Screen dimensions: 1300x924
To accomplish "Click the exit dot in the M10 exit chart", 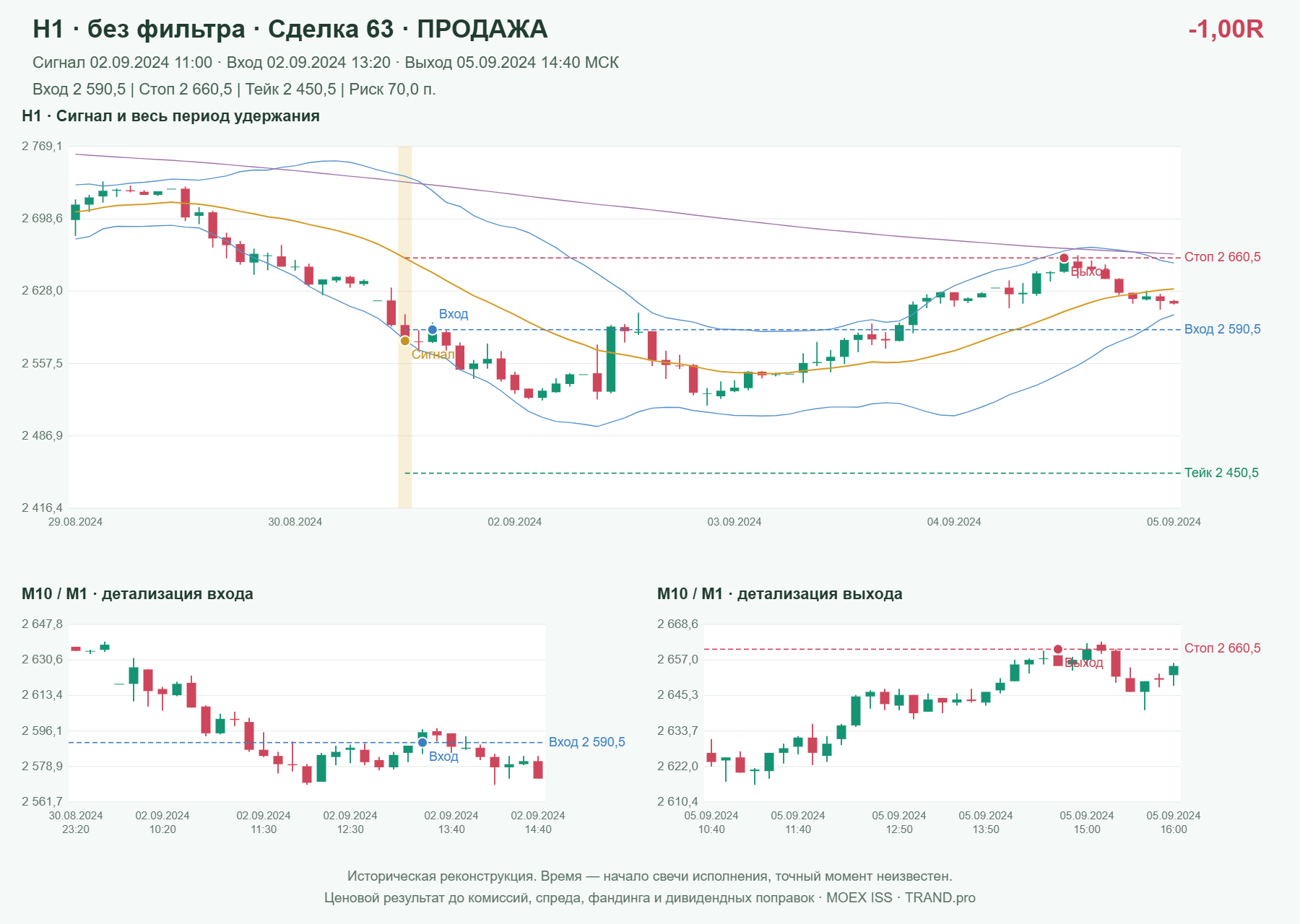I will pyautogui.click(x=1058, y=649).
